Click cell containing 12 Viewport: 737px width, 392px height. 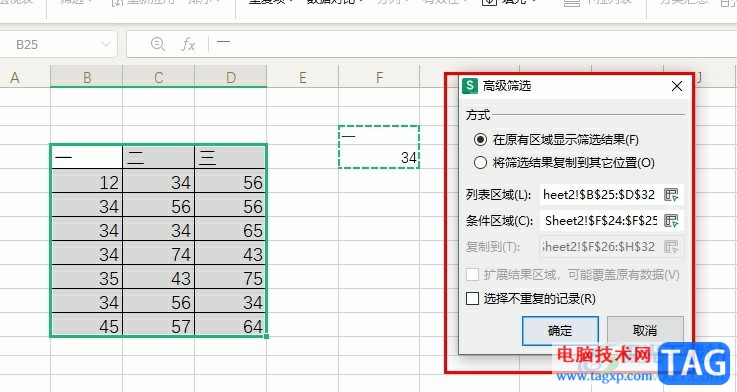point(86,181)
